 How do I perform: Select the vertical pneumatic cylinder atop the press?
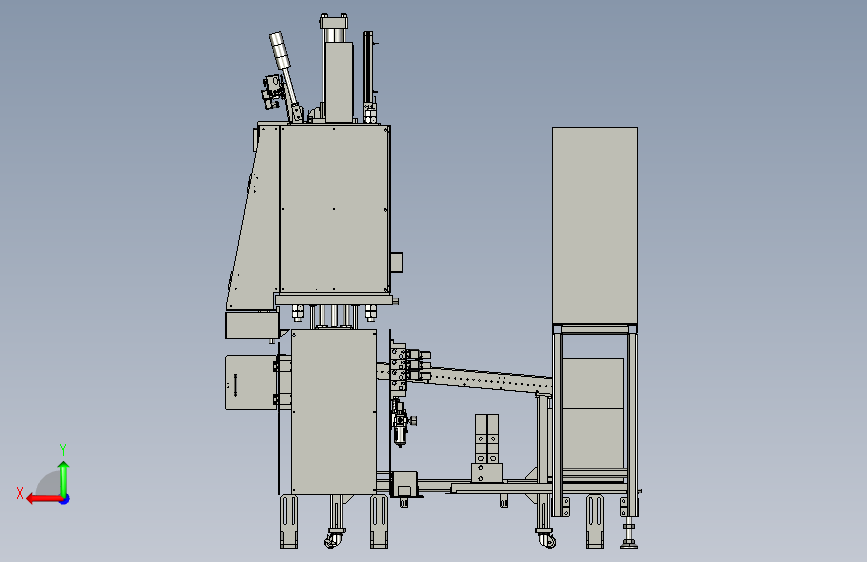click(337, 69)
